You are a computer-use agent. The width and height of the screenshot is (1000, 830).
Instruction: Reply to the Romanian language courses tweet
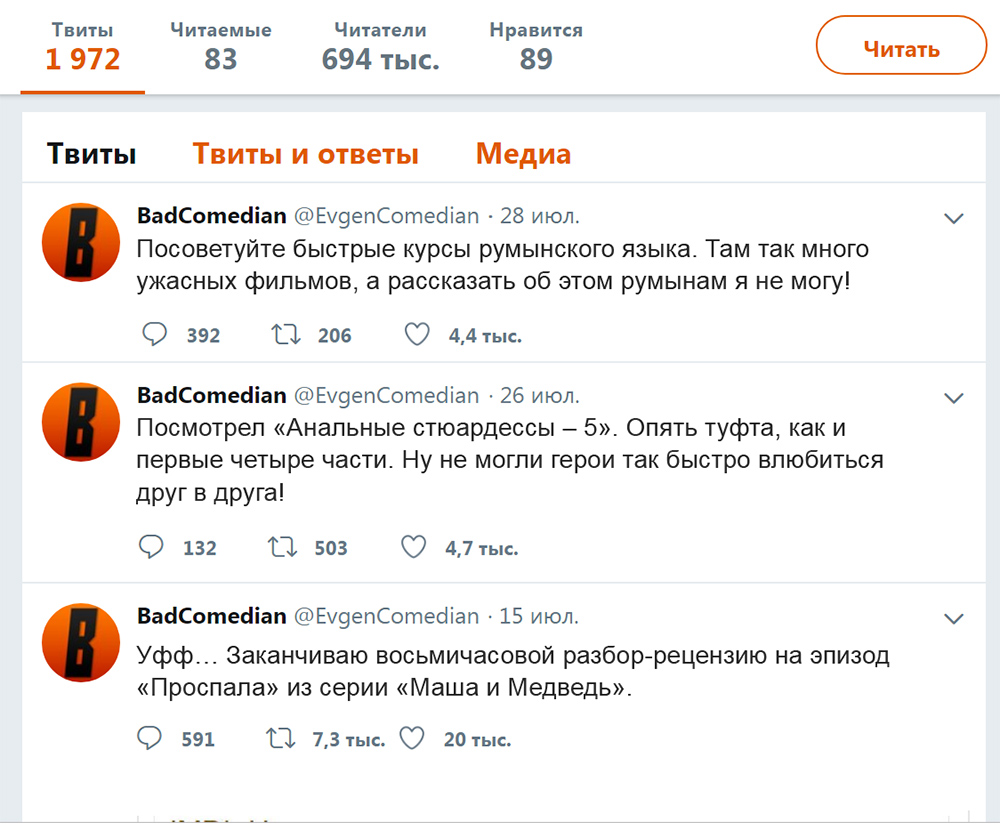click(155, 335)
